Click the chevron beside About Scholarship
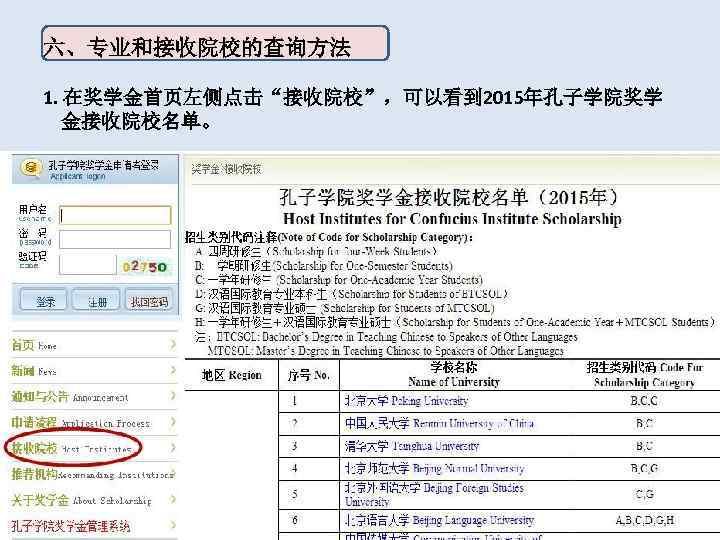The width and height of the screenshot is (720, 540). [173, 499]
